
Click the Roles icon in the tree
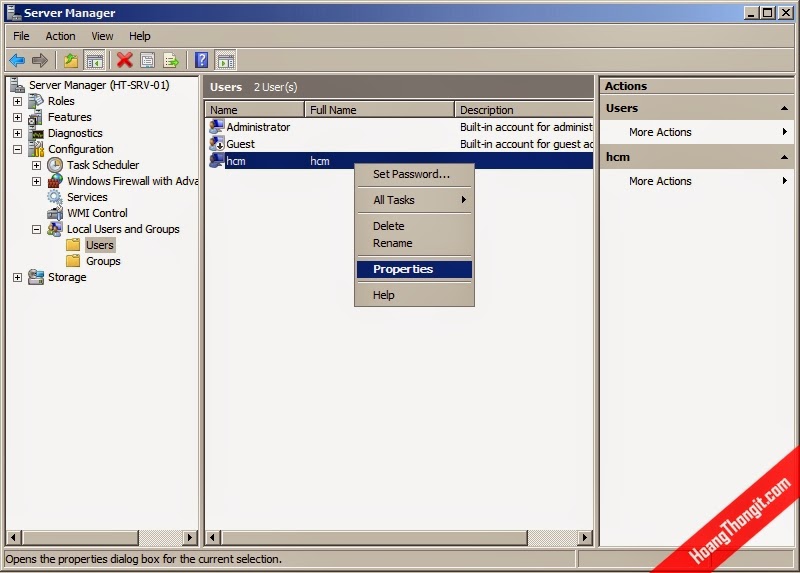(36, 101)
